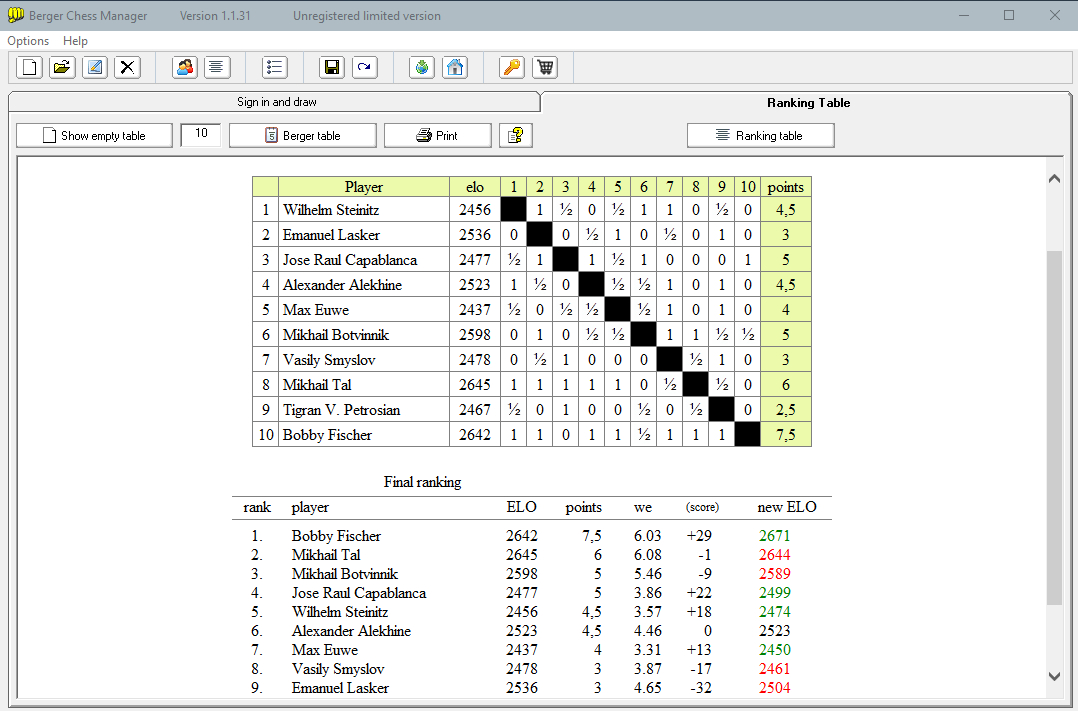Click the Berger table button

(302, 135)
